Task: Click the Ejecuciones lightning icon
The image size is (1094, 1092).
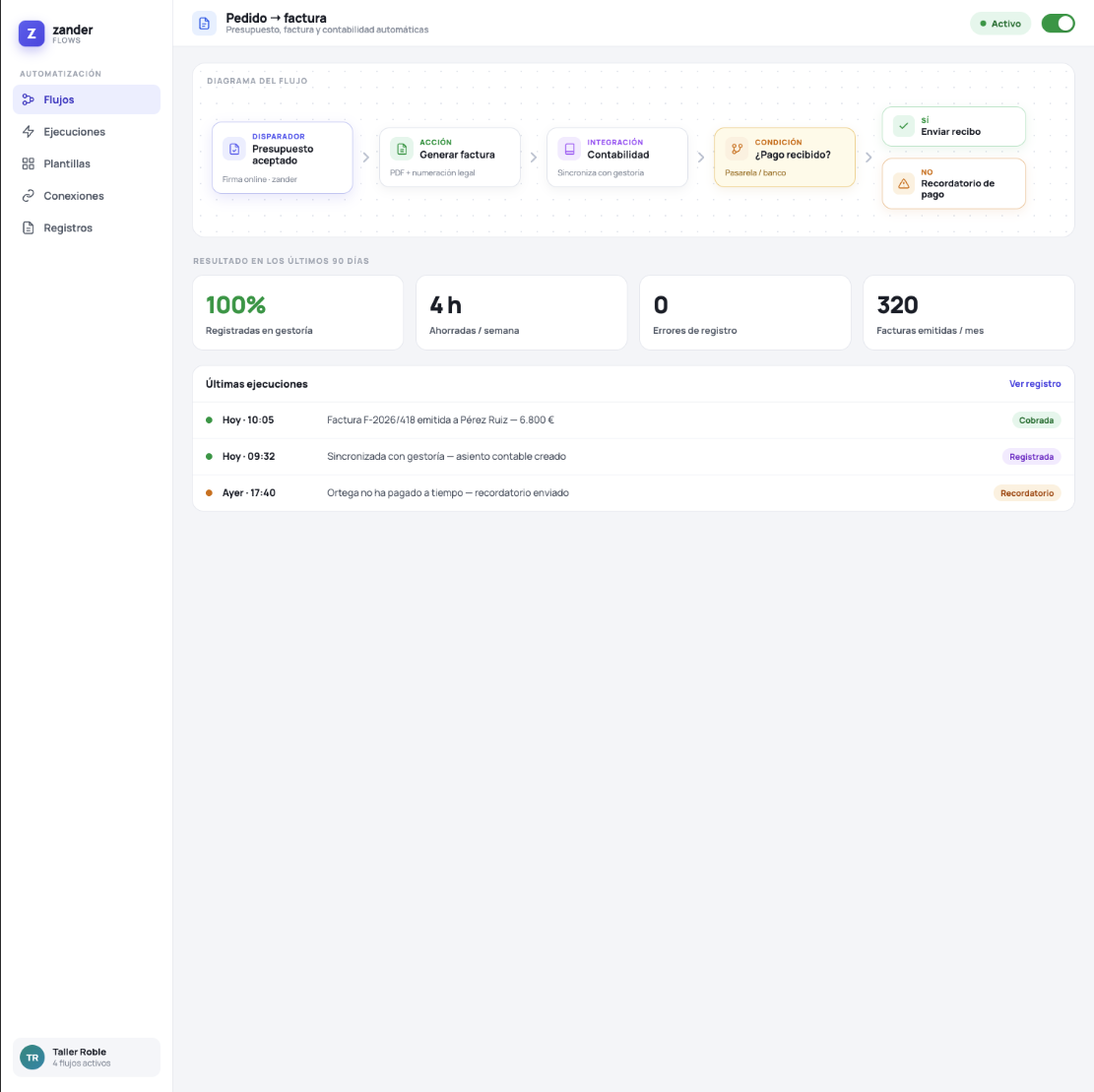Action: 28,132
